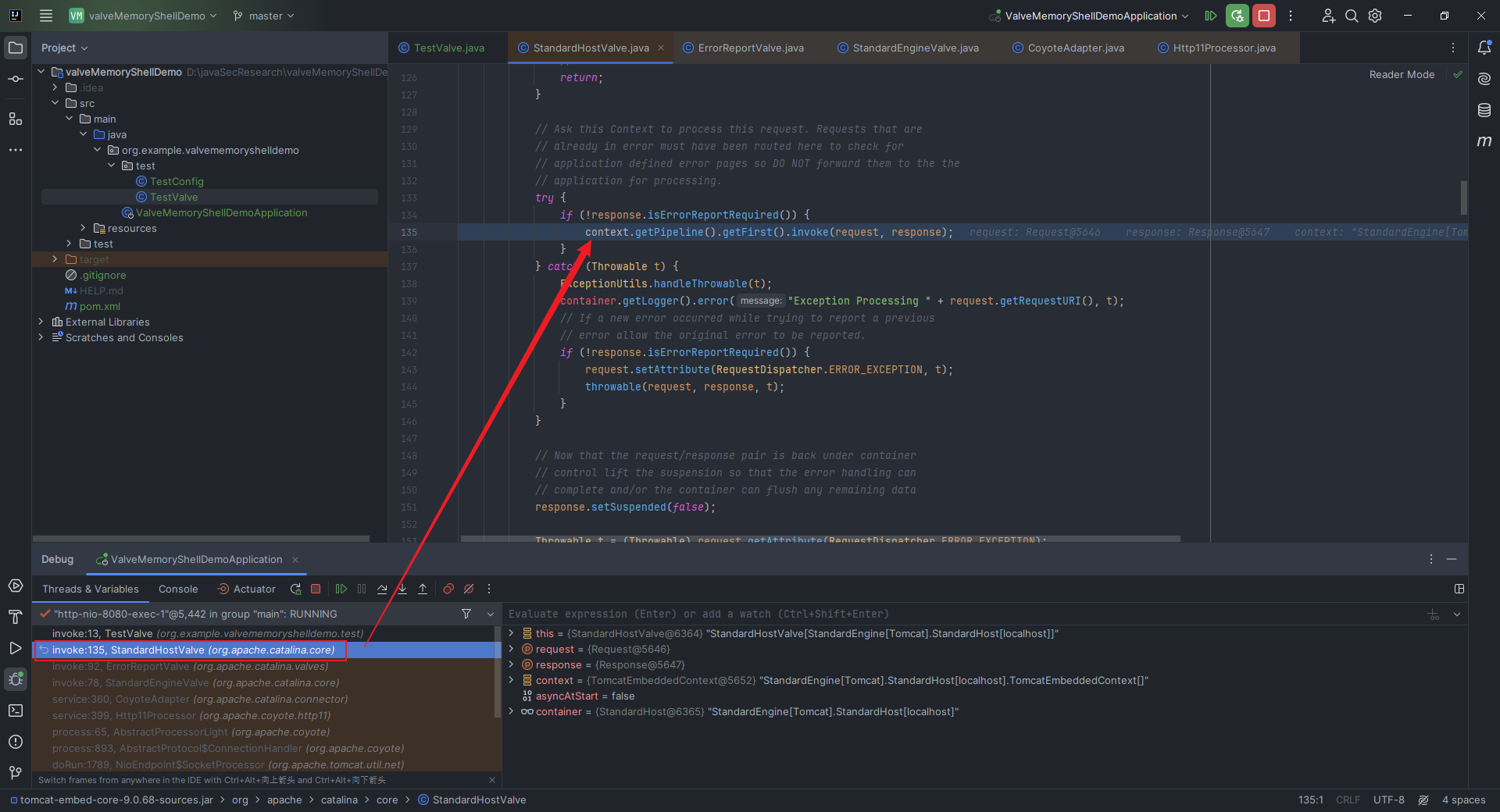Image resolution: width=1500 pixels, height=812 pixels.
Task: Open Search Everywhere magnifier icon
Action: point(1352,16)
